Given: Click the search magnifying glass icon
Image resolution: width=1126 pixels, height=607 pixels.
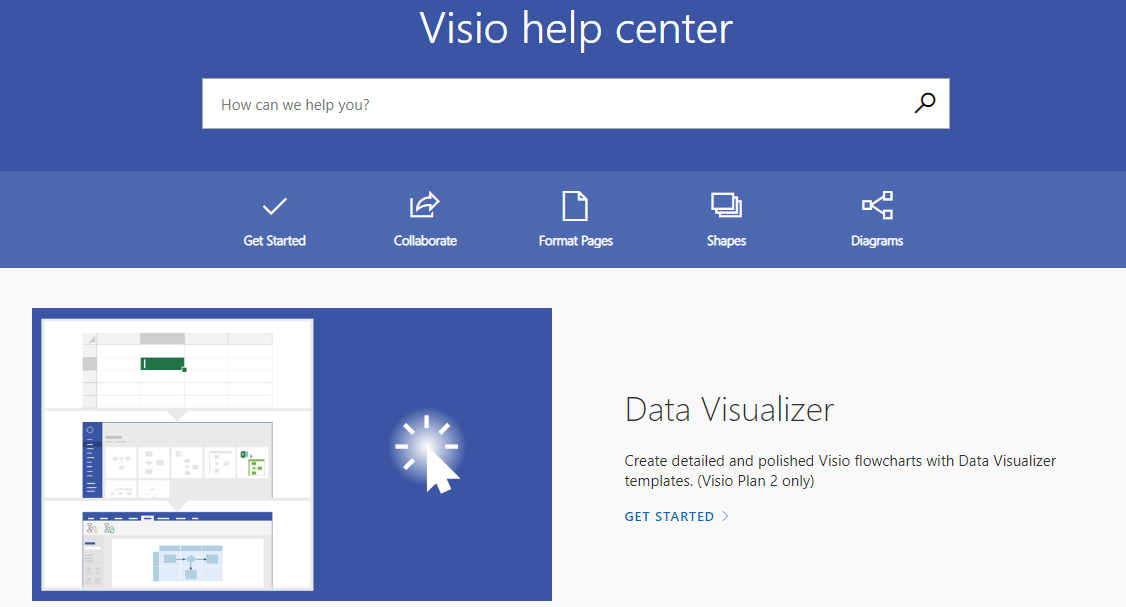Looking at the screenshot, I should pos(924,103).
